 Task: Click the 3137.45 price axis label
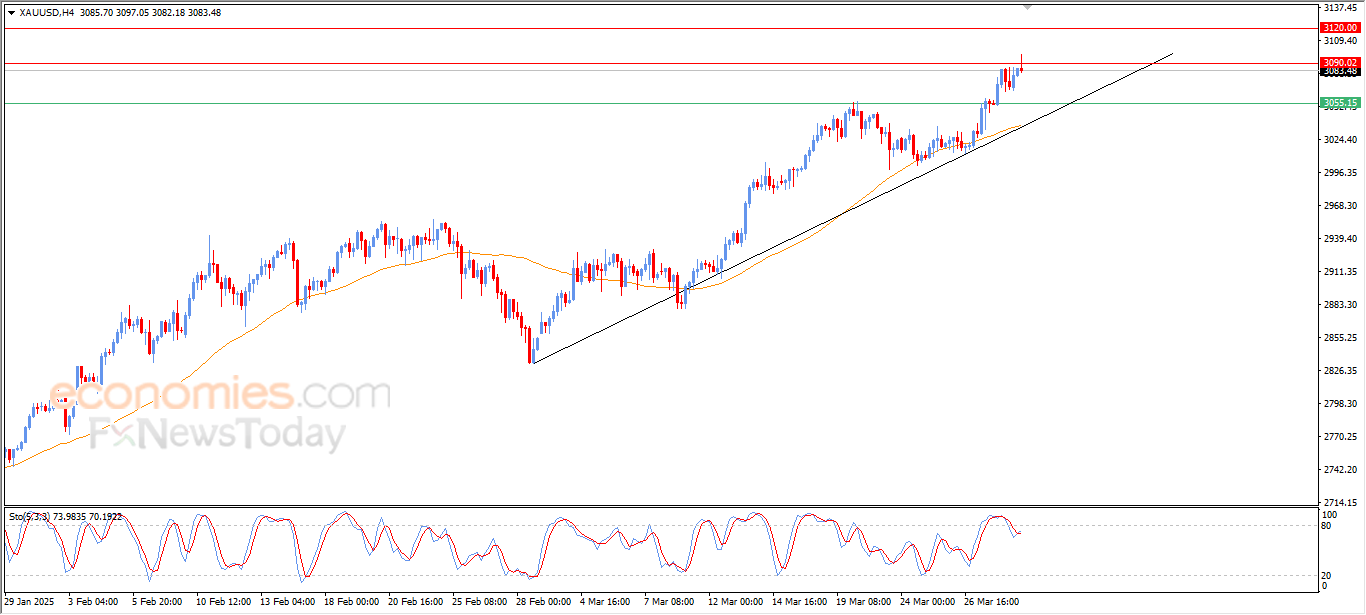(x=1339, y=8)
